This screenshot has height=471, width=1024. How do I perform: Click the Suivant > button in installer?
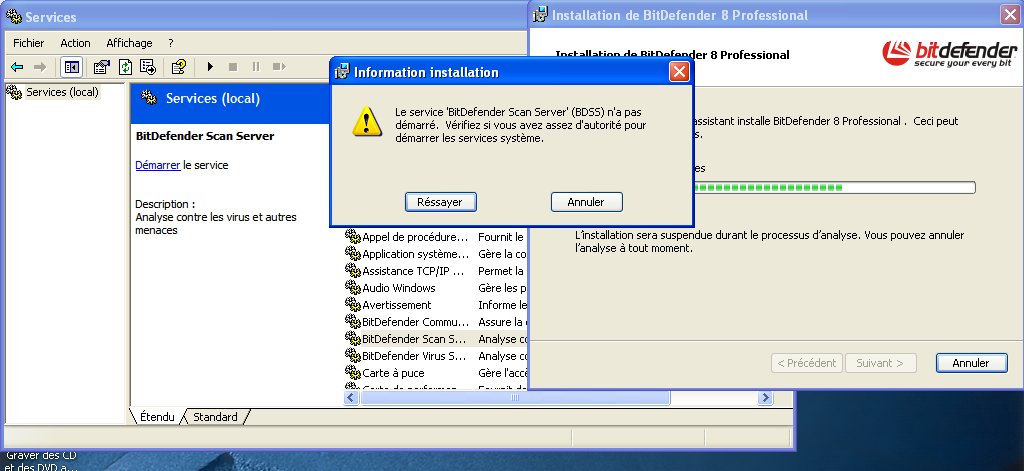tap(880, 363)
